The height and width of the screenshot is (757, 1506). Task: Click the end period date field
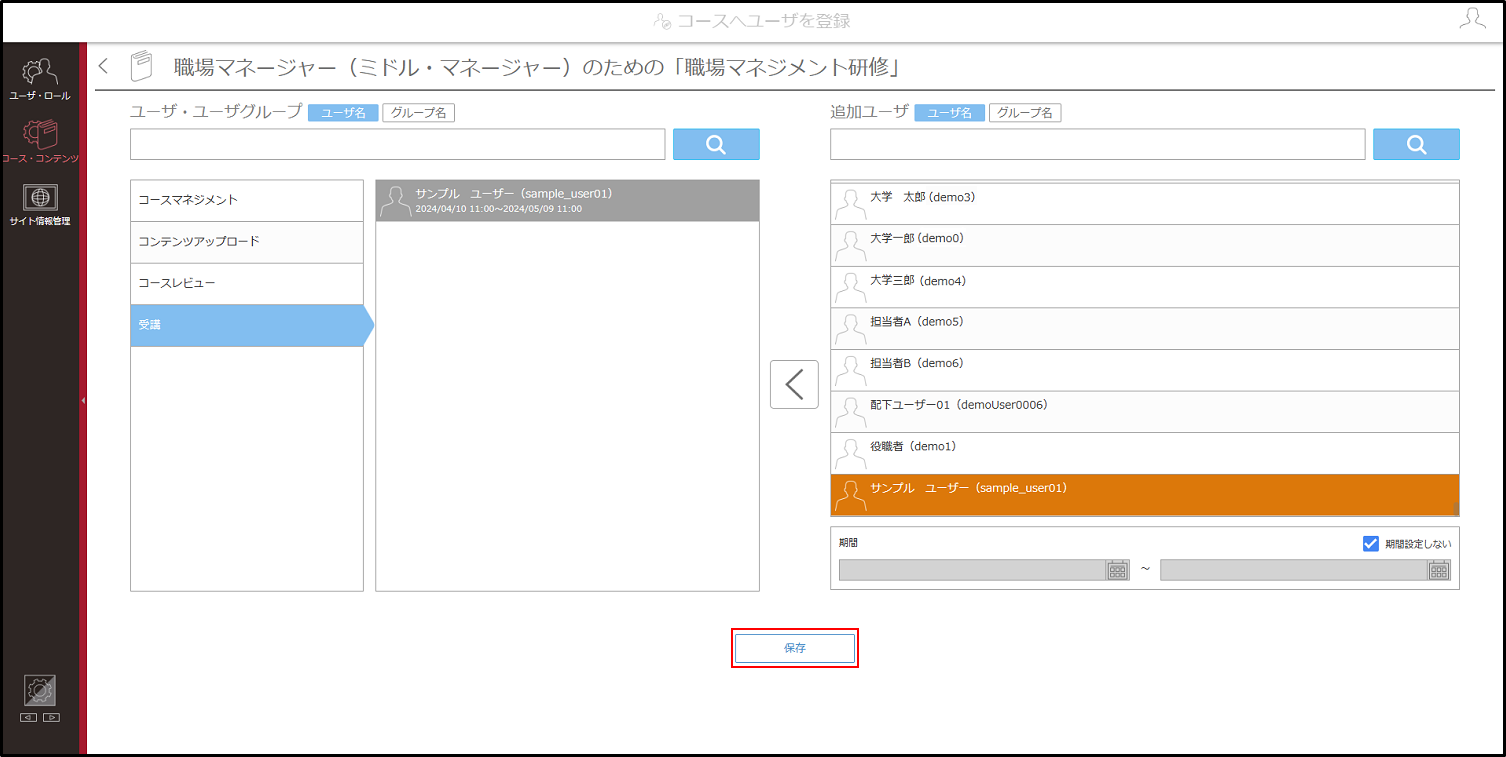(1294, 570)
